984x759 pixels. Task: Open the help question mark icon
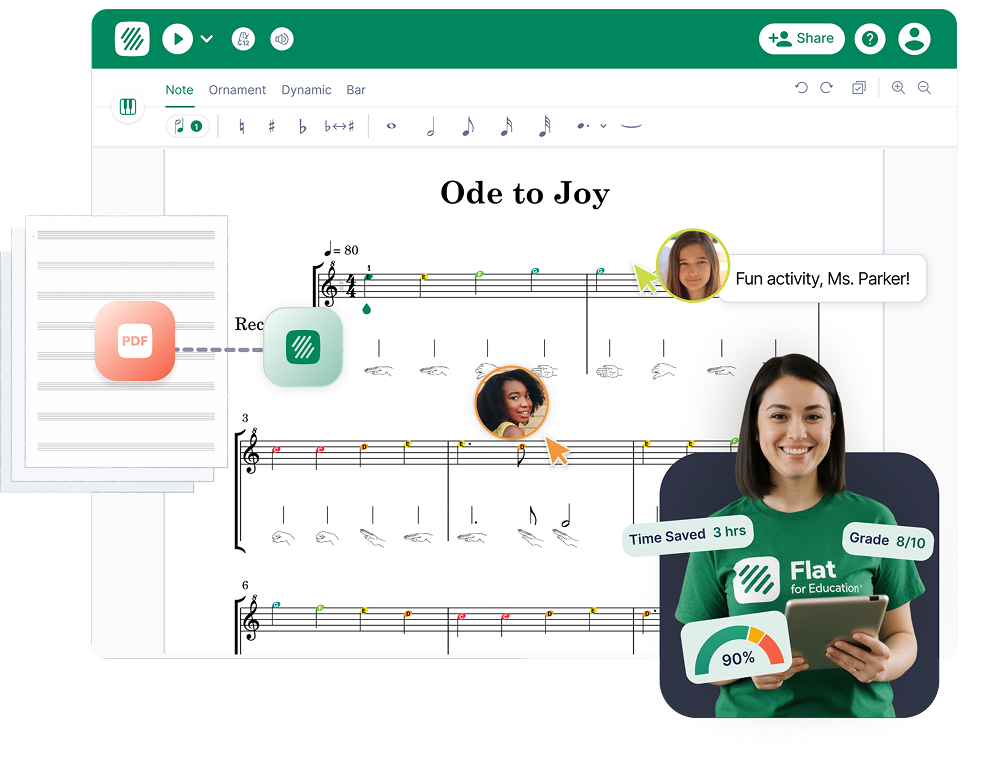(870, 39)
